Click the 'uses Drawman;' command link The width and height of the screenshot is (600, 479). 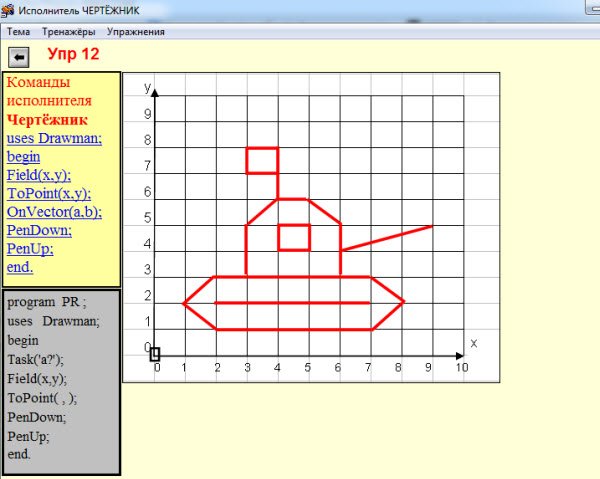pyautogui.click(x=54, y=138)
